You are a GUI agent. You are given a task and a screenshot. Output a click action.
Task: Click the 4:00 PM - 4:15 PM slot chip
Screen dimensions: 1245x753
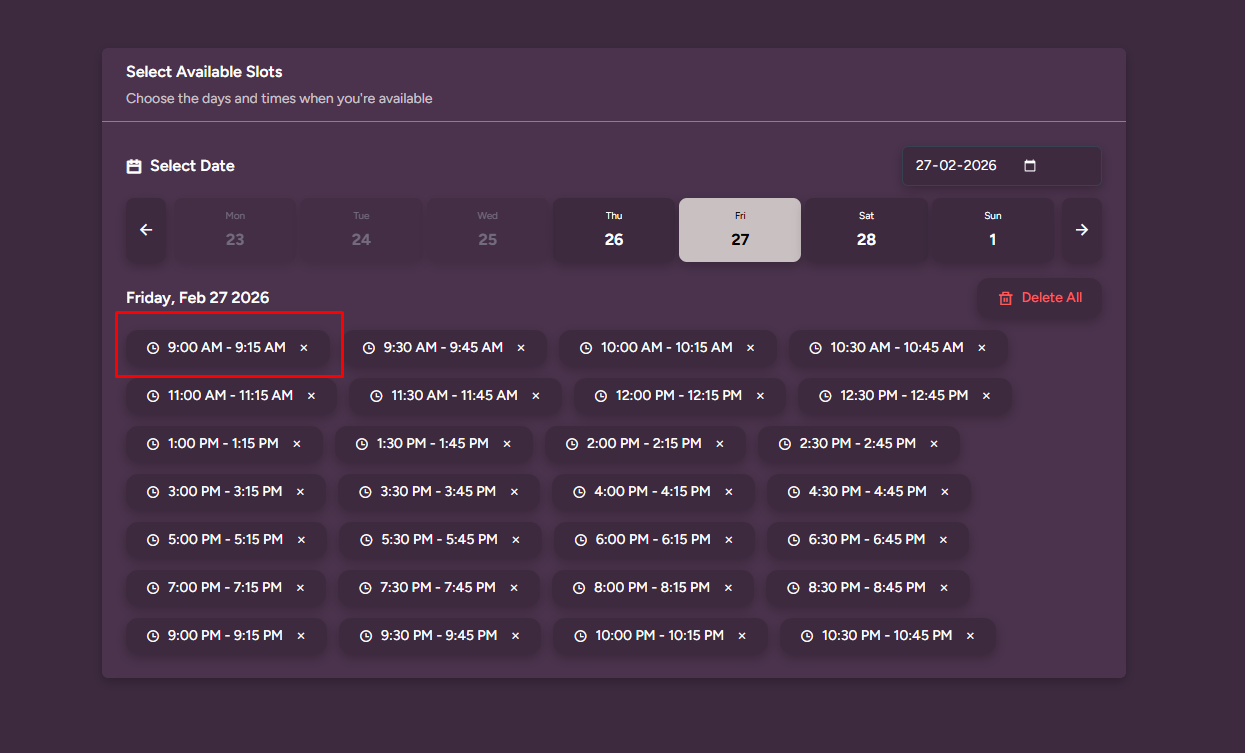652,492
